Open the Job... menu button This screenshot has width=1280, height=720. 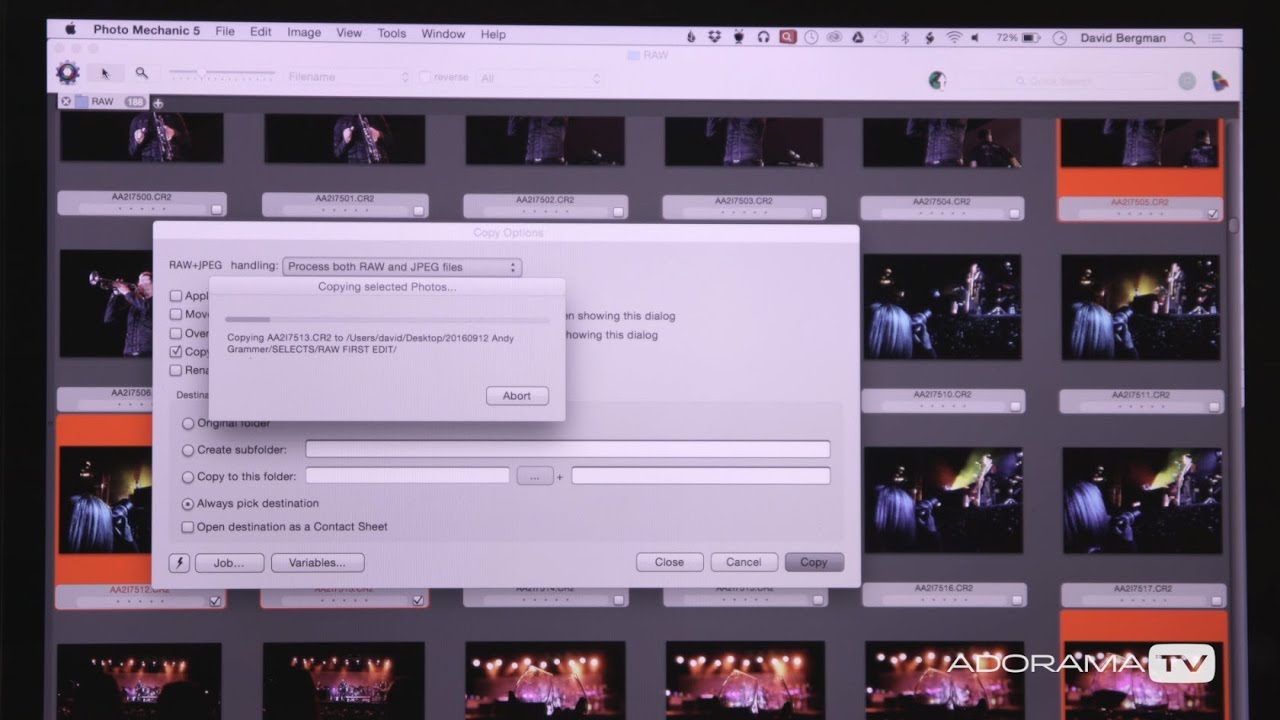point(229,563)
